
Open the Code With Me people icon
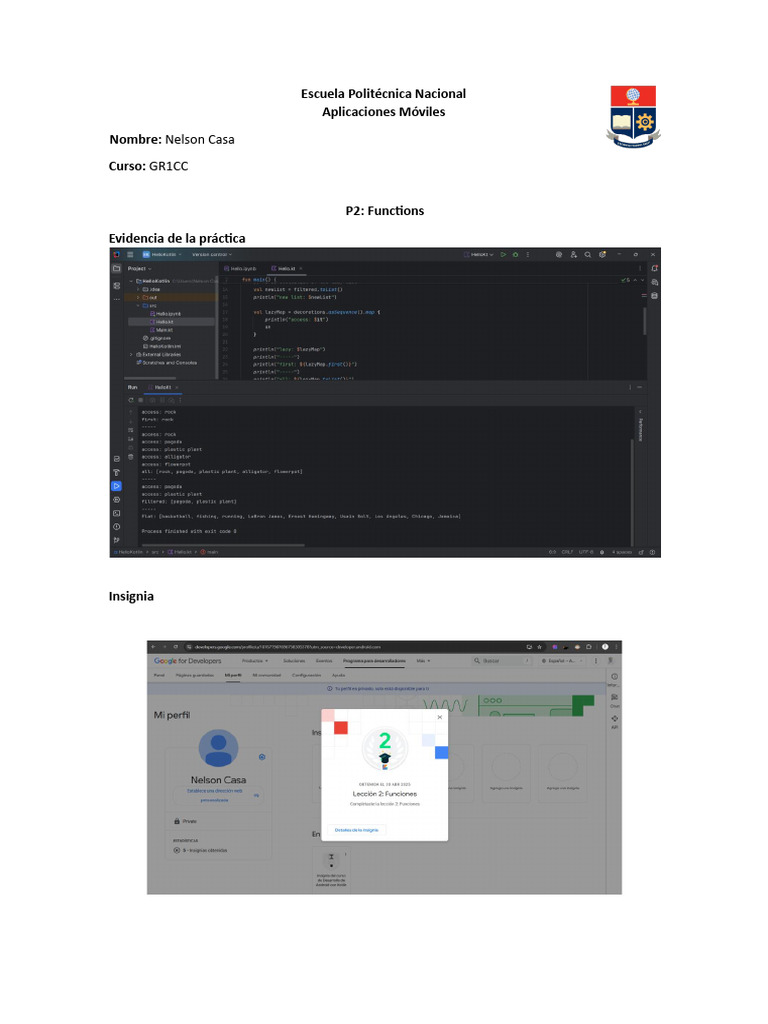tap(573, 255)
